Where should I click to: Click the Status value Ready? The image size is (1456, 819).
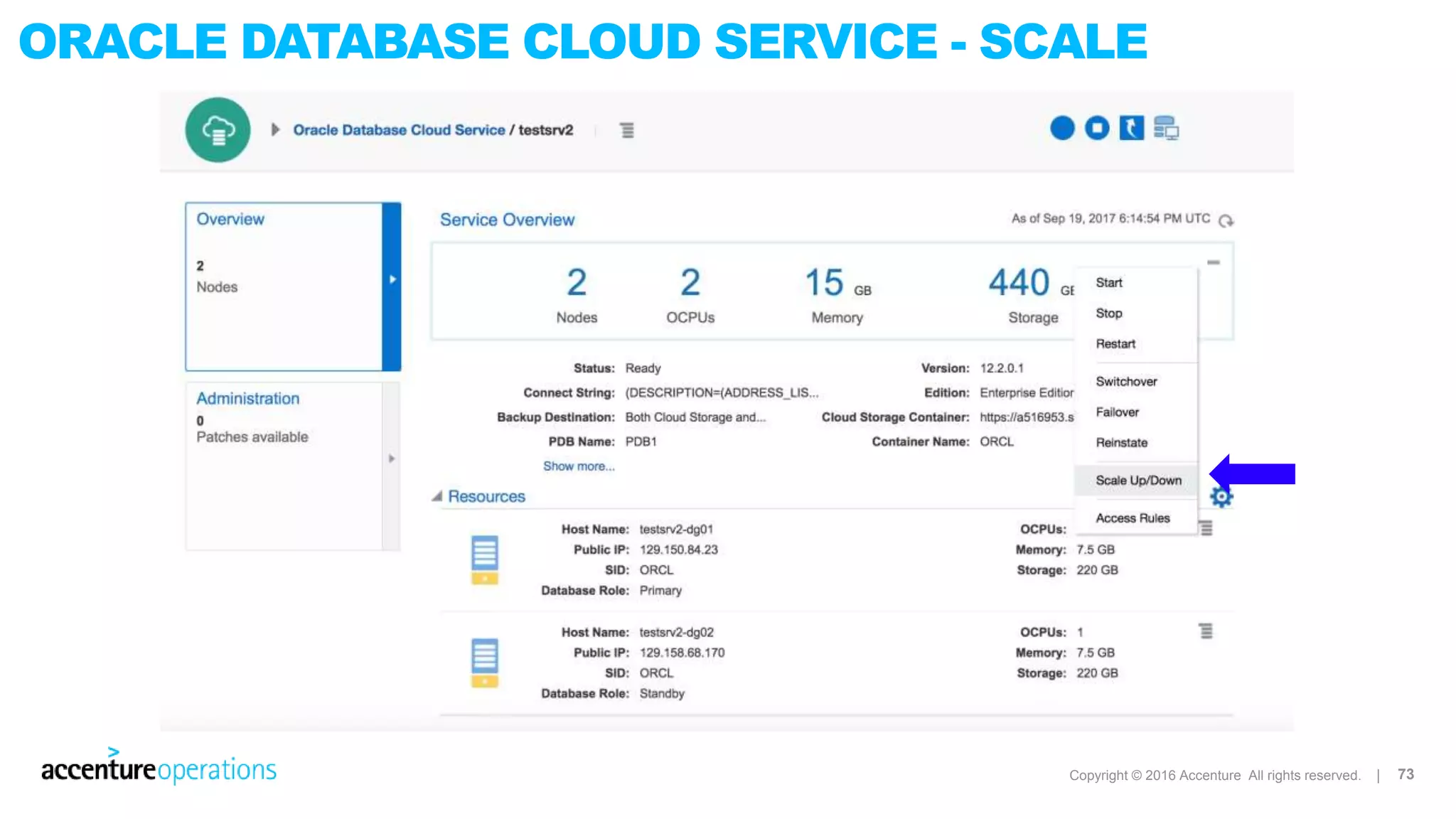(643, 368)
